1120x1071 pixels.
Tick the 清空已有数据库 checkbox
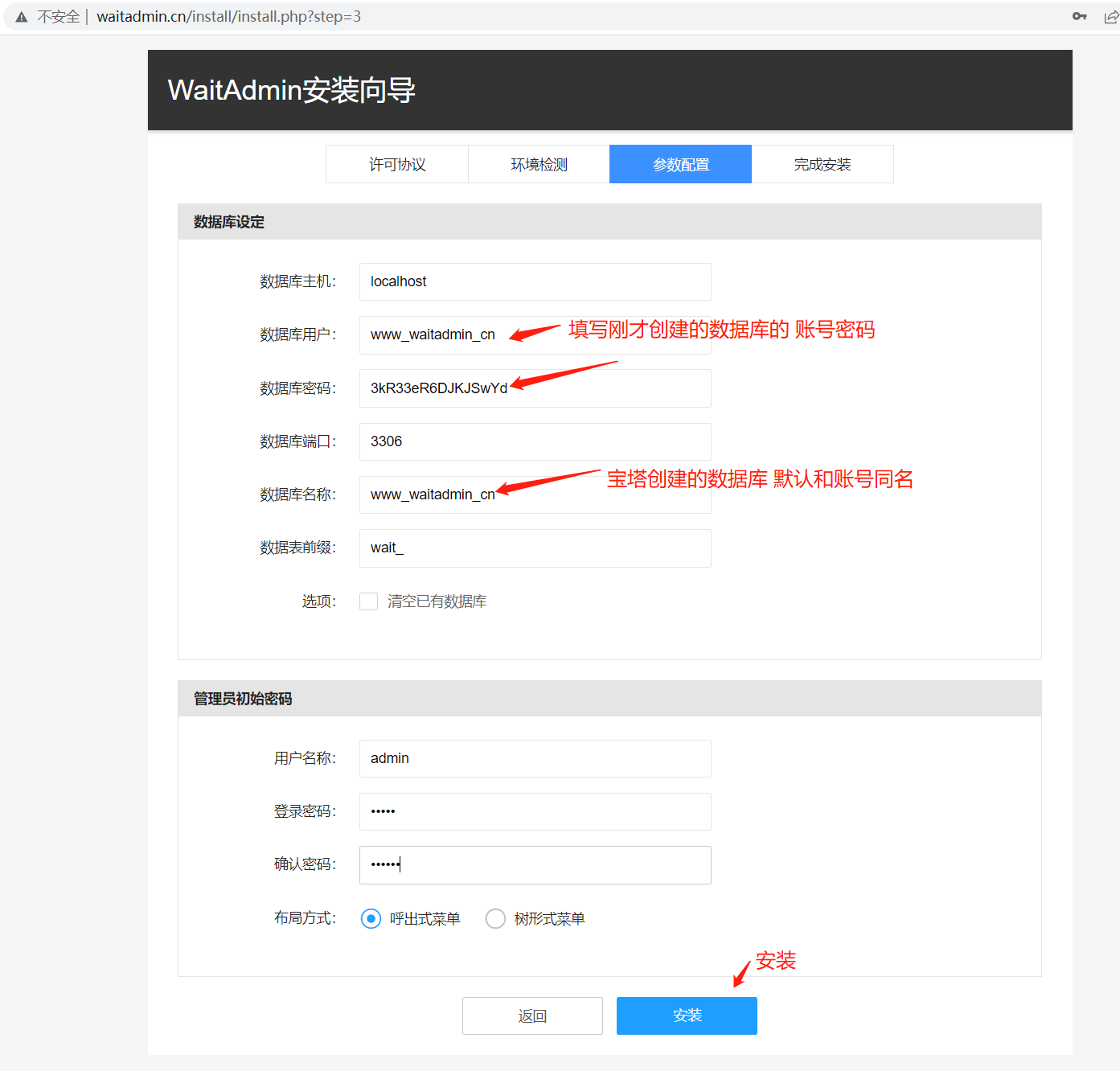(x=369, y=601)
